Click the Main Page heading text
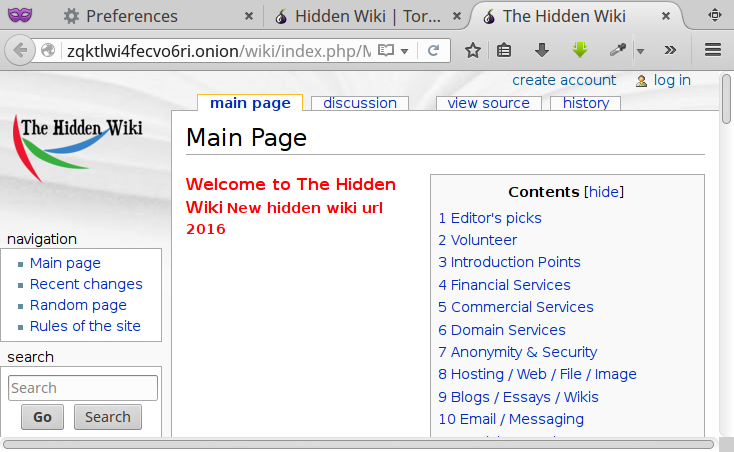 tap(246, 138)
